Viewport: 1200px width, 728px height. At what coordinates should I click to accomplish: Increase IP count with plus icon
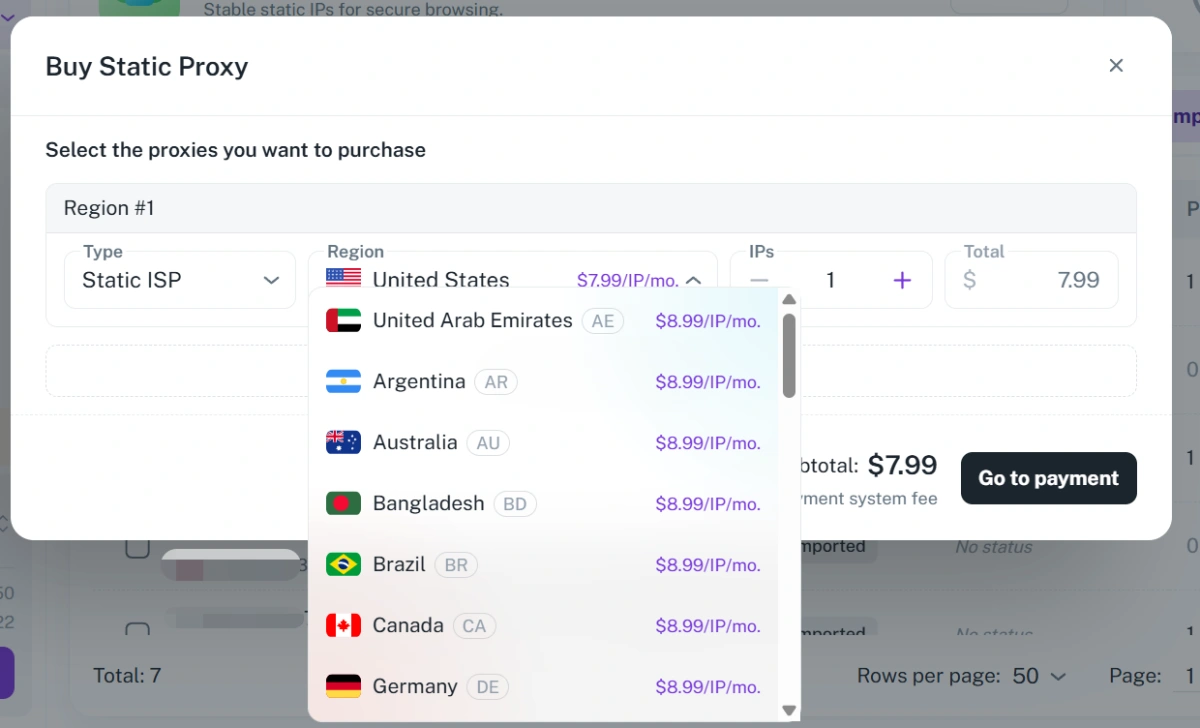coord(902,280)
